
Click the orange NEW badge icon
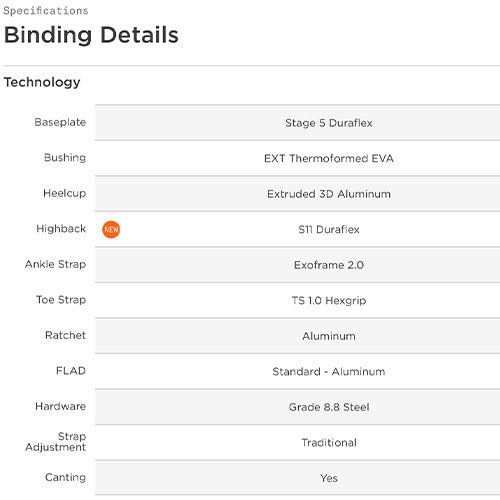111,229
